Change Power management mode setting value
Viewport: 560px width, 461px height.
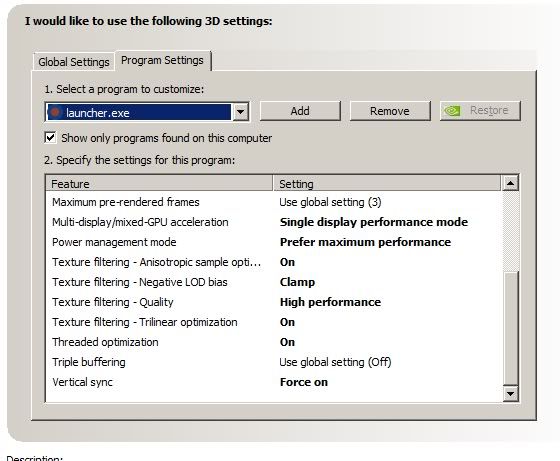365,242
